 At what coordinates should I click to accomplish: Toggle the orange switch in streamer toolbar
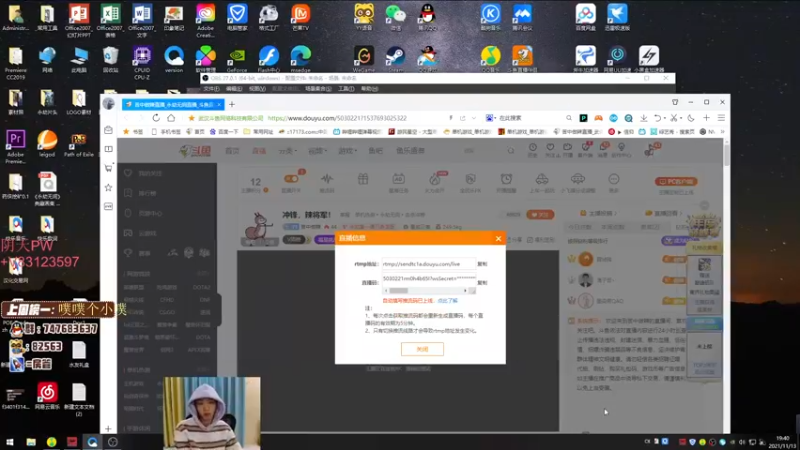291,179
